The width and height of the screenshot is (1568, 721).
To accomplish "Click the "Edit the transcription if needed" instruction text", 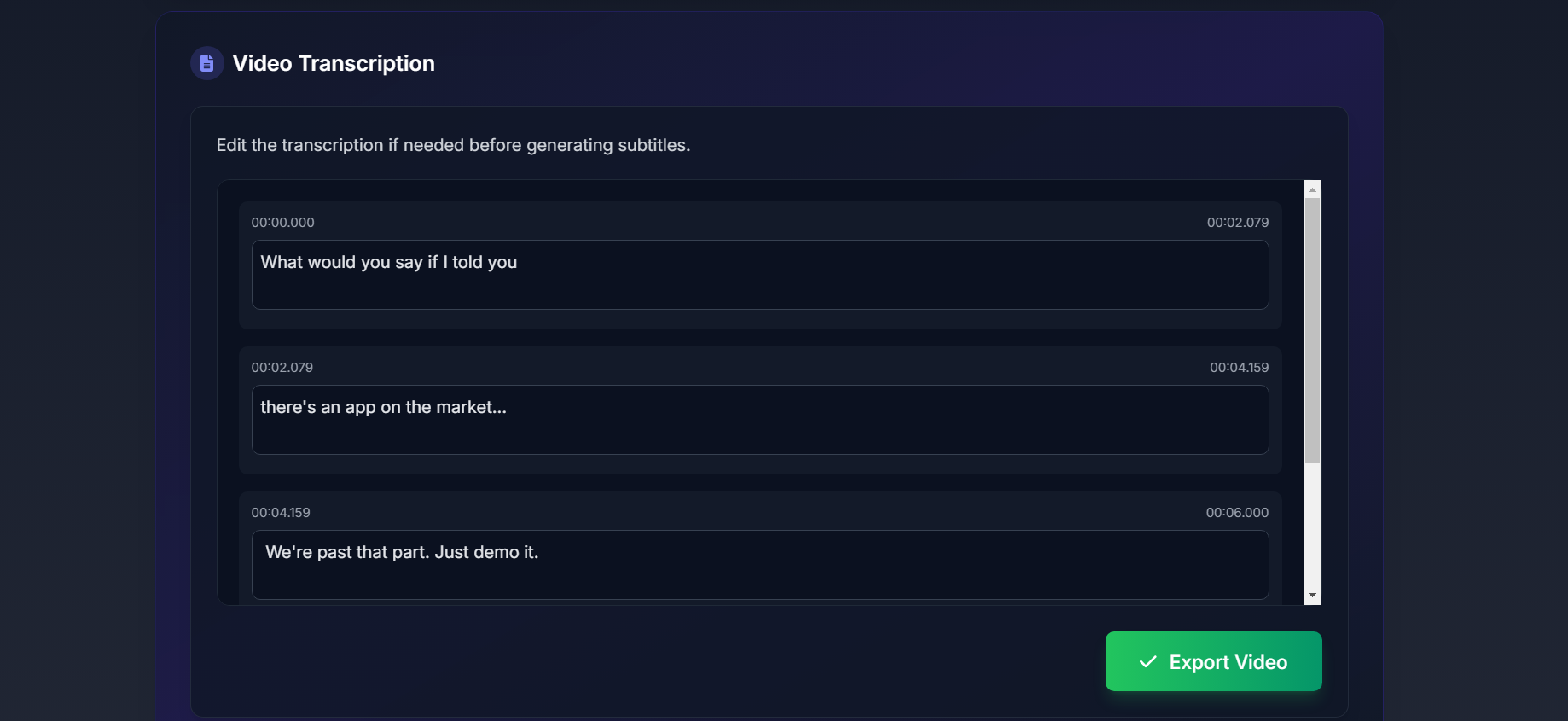I will pyautogui.click(x=453, y=145).
